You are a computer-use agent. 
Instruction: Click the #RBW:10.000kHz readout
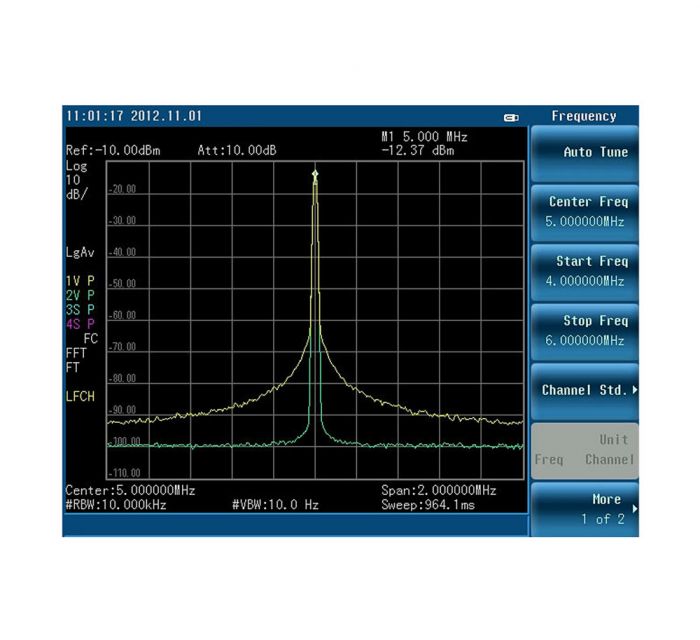[x=115, y=505]
